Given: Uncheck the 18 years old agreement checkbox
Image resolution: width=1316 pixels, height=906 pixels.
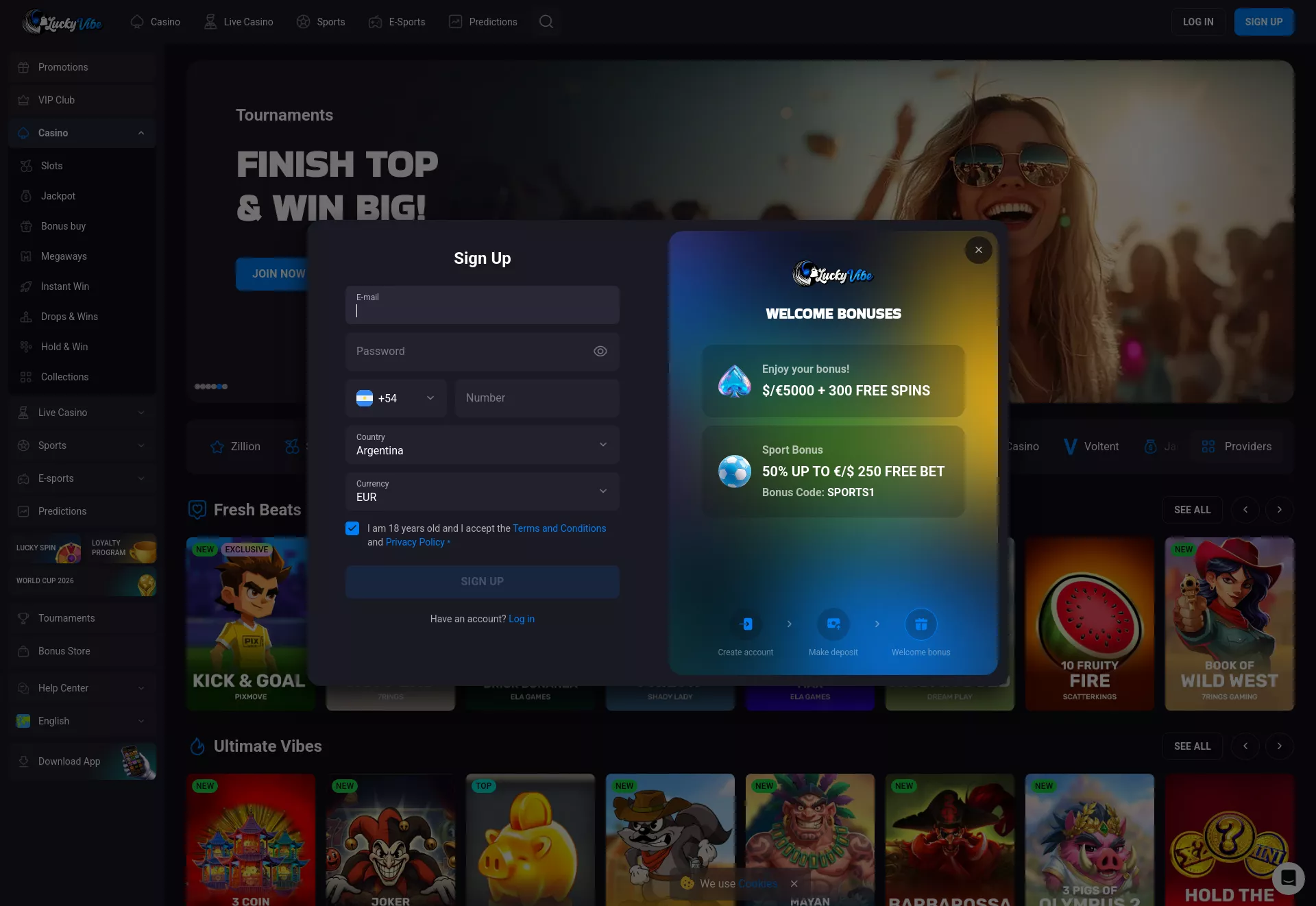Looking at the screenshot, I should tap(352, 528).
